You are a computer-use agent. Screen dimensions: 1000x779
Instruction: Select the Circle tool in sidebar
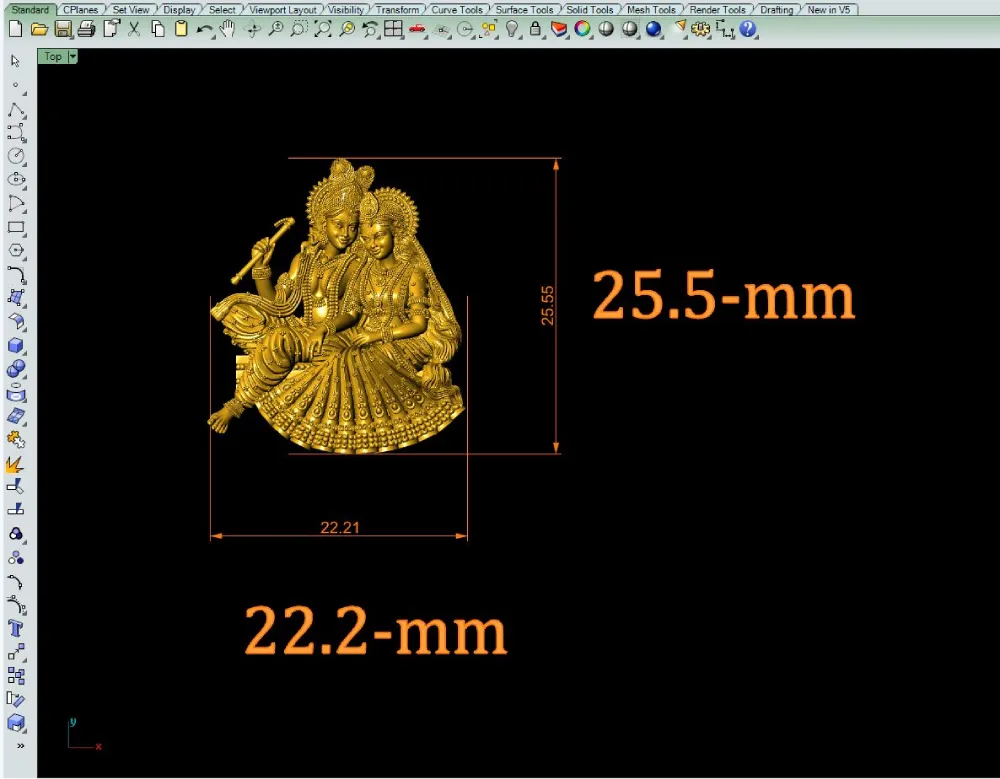pos(16,156)
